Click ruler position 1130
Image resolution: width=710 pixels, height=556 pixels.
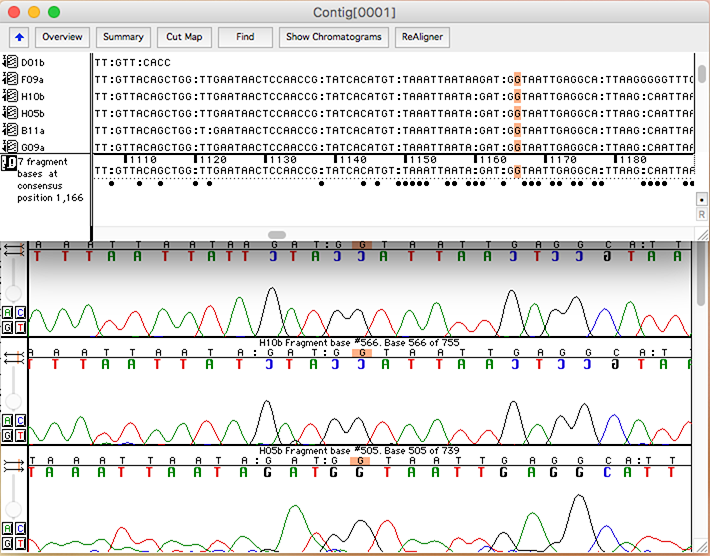[281, 159]
